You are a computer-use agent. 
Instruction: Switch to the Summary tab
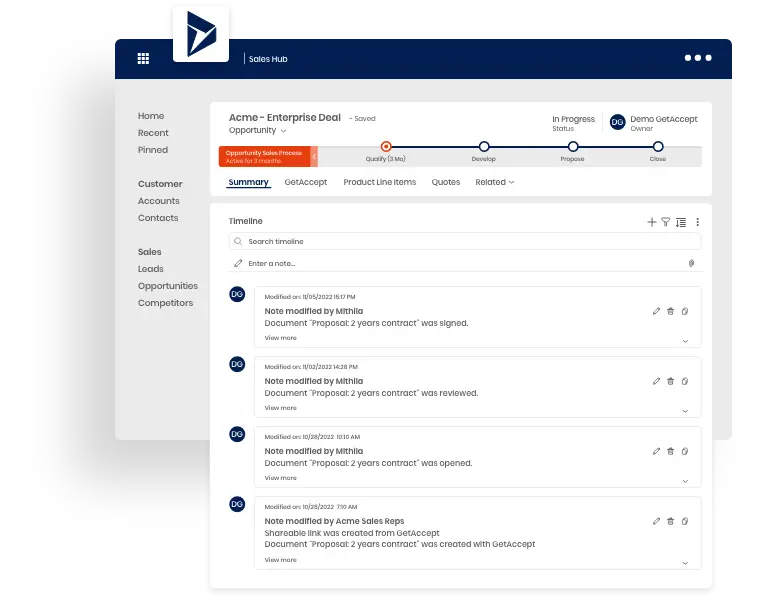(248, 182)
